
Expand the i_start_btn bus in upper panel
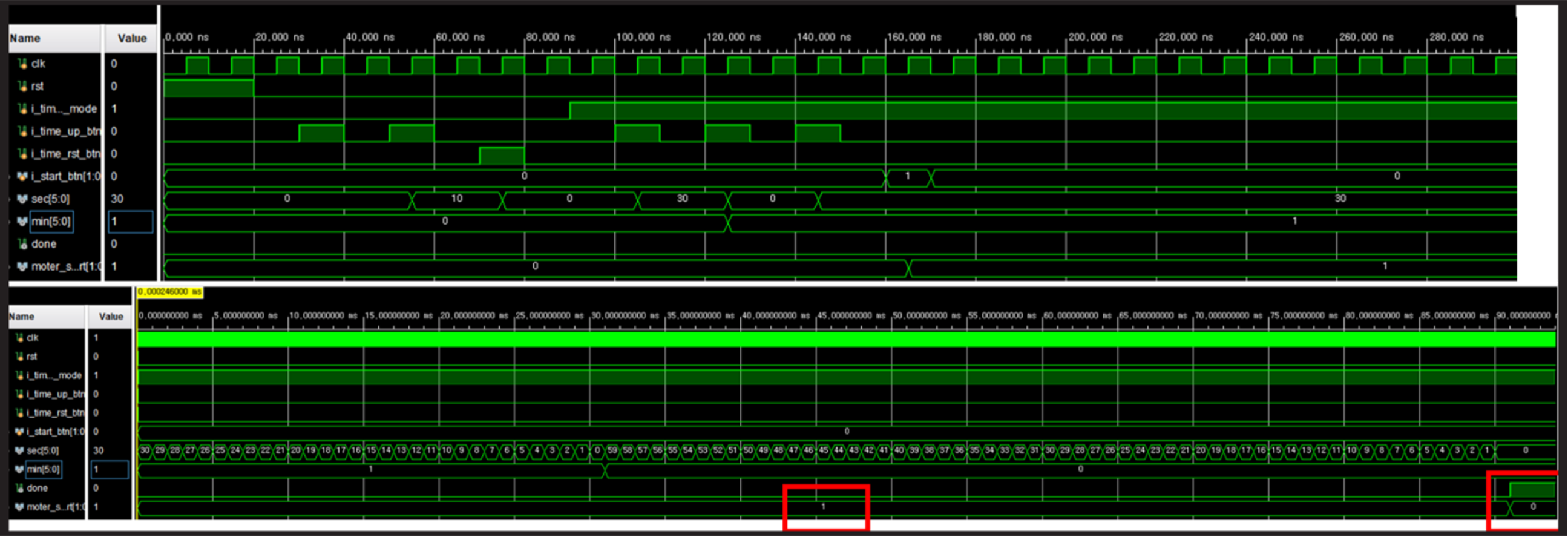[10, 177]
